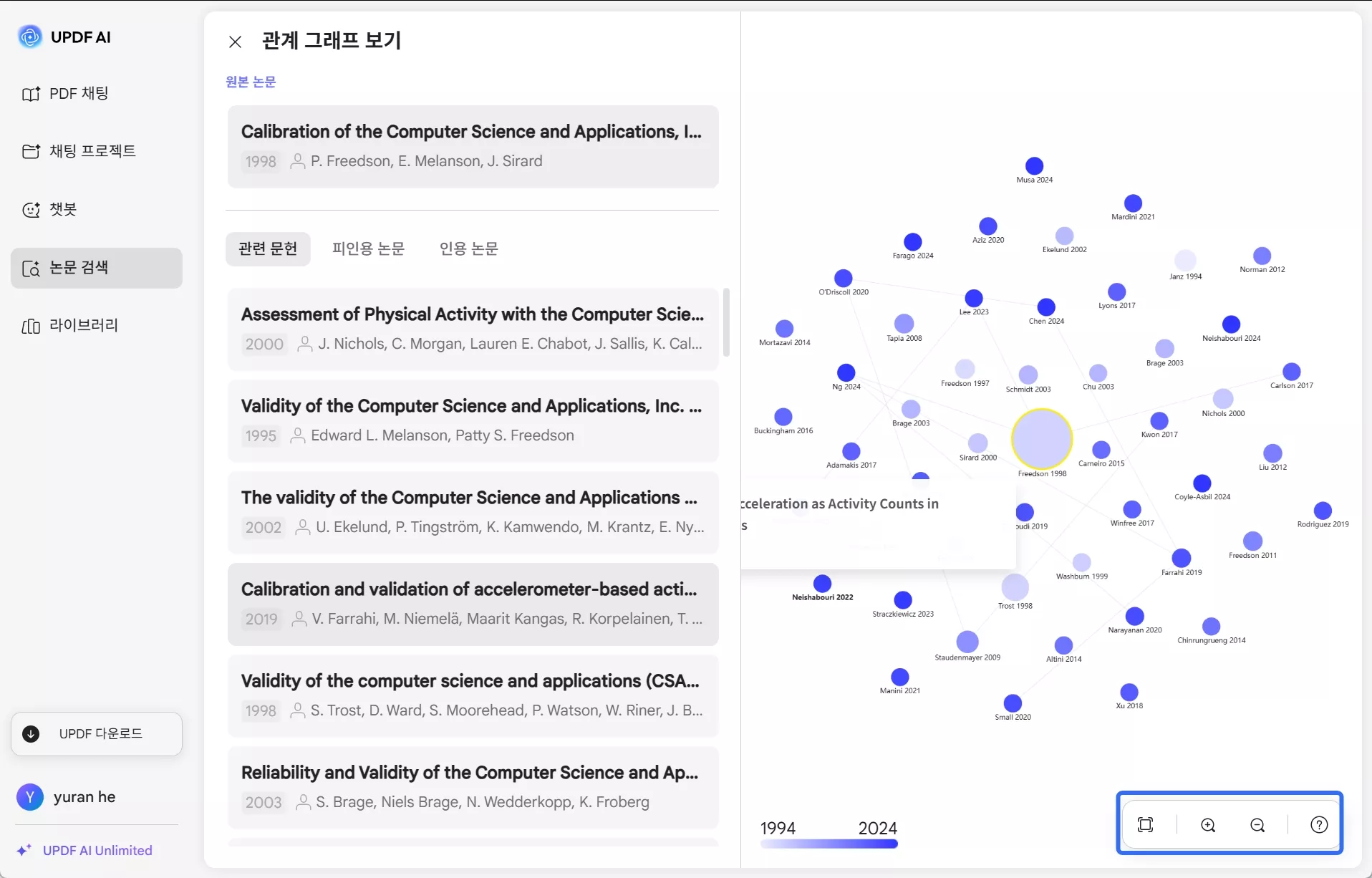Select the Mardini 2021 graph node
Viewport: 1372px width, 878px height.
pyautogui.click(x=1133, y=203)
